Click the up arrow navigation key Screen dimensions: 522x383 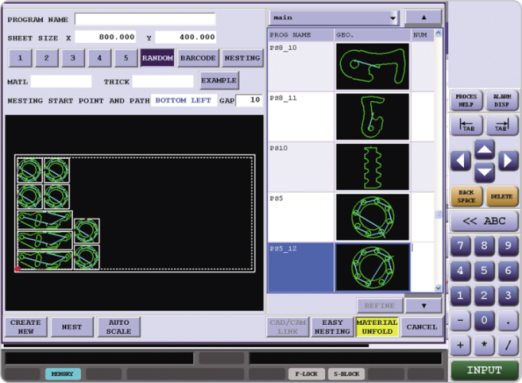(484, 150)
